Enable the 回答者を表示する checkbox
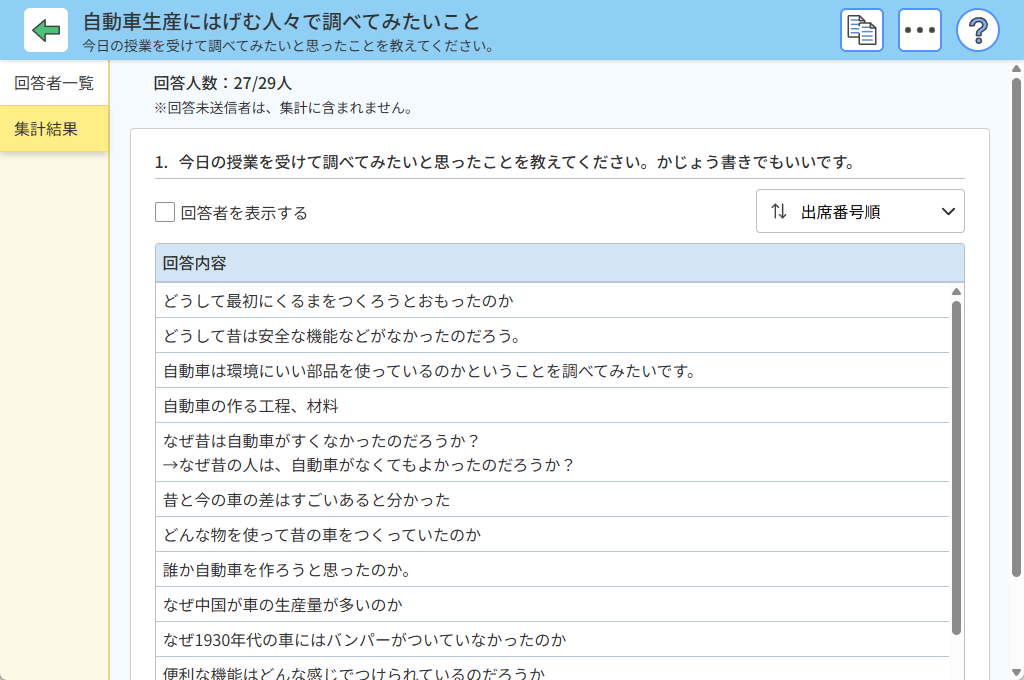Viewport: 1024px width, 680px height. 165,212
